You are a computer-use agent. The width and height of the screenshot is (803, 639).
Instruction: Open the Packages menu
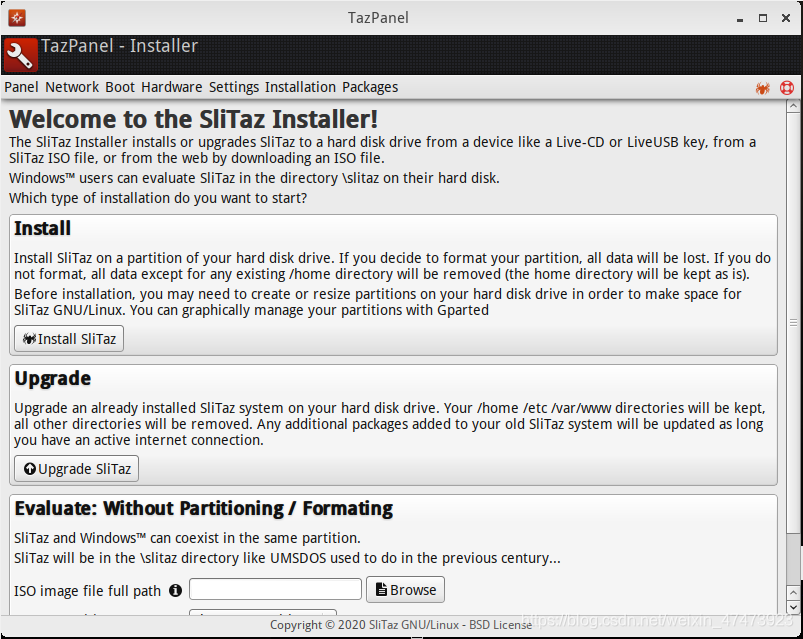[370, 87]
